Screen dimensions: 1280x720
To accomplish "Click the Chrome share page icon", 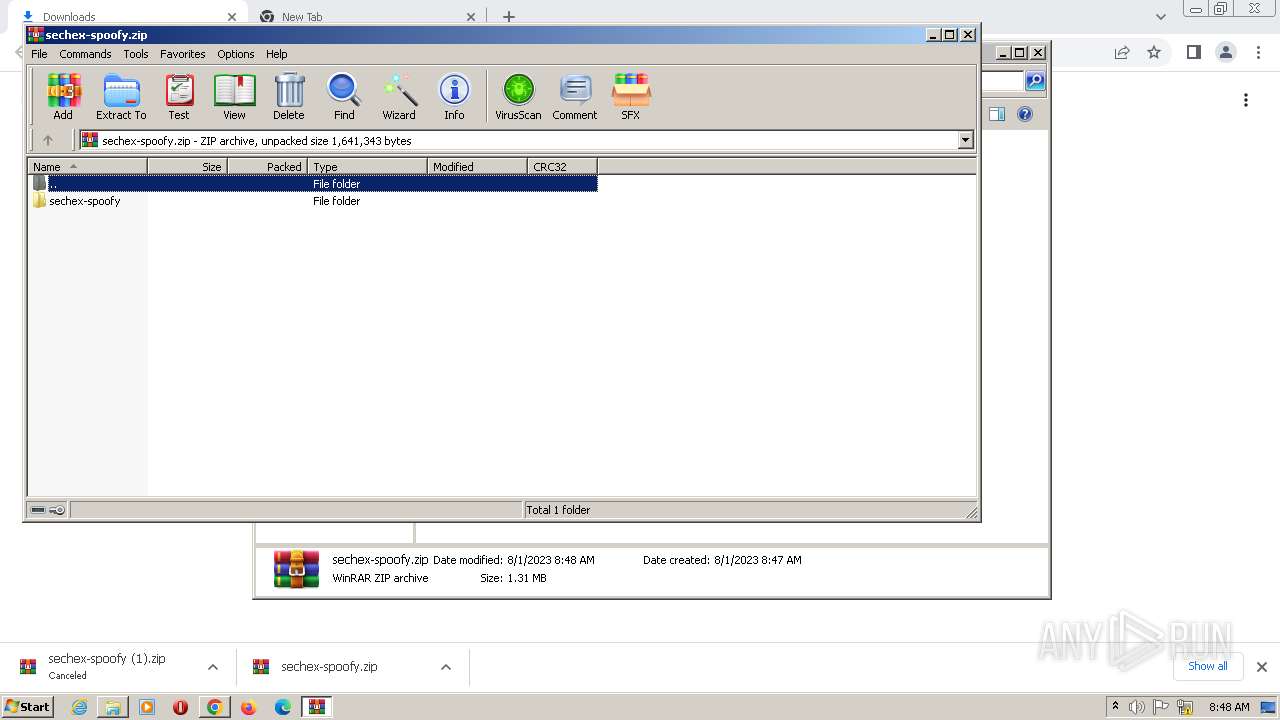I will pos(1122,53).
